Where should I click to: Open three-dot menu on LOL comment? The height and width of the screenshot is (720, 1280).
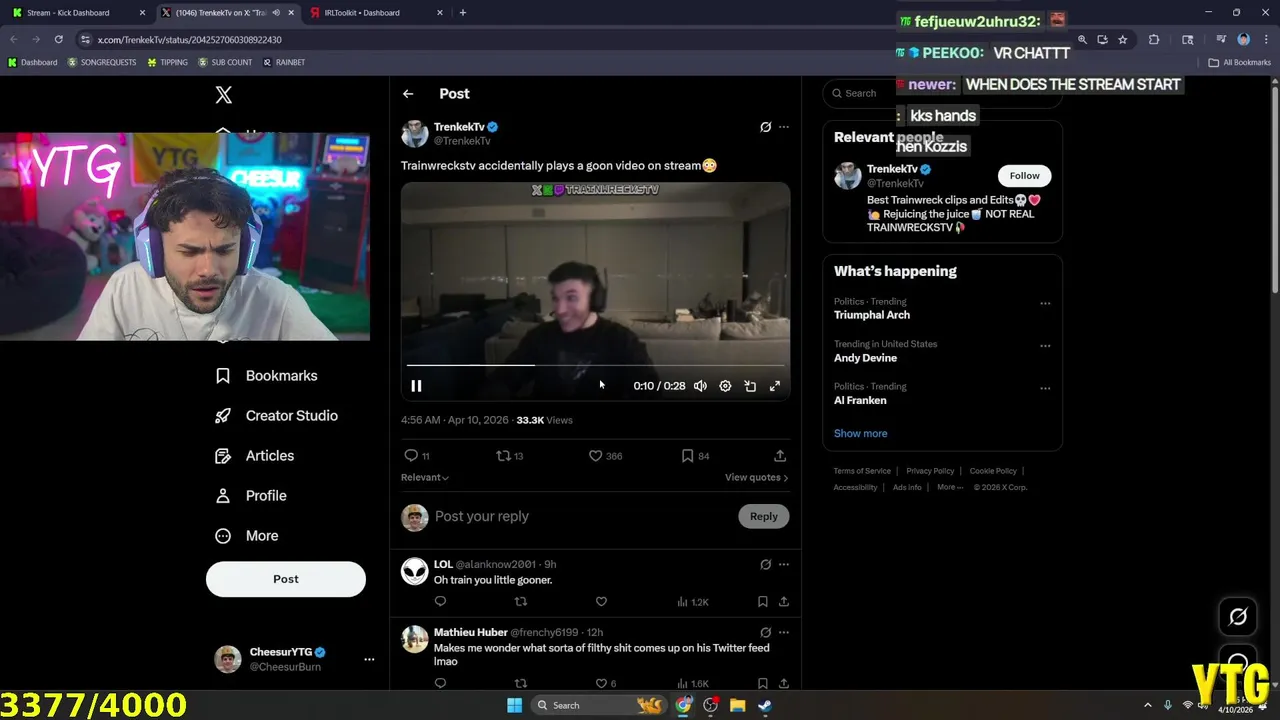point(784,565)
